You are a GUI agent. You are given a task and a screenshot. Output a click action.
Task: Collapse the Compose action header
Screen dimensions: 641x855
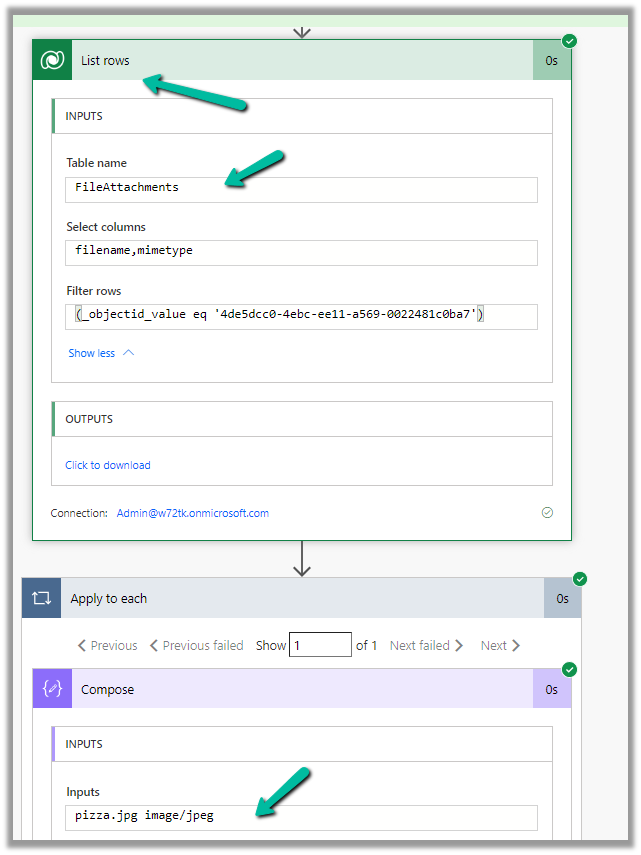[300, 689]
